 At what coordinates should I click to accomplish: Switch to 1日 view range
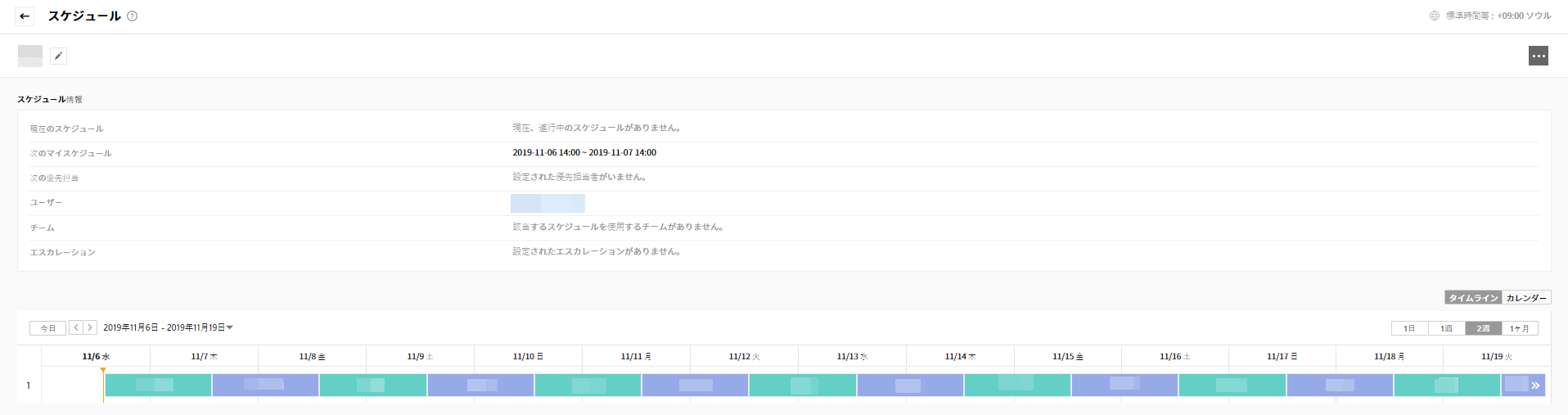pyautogui.click(x=1409, y=328)
